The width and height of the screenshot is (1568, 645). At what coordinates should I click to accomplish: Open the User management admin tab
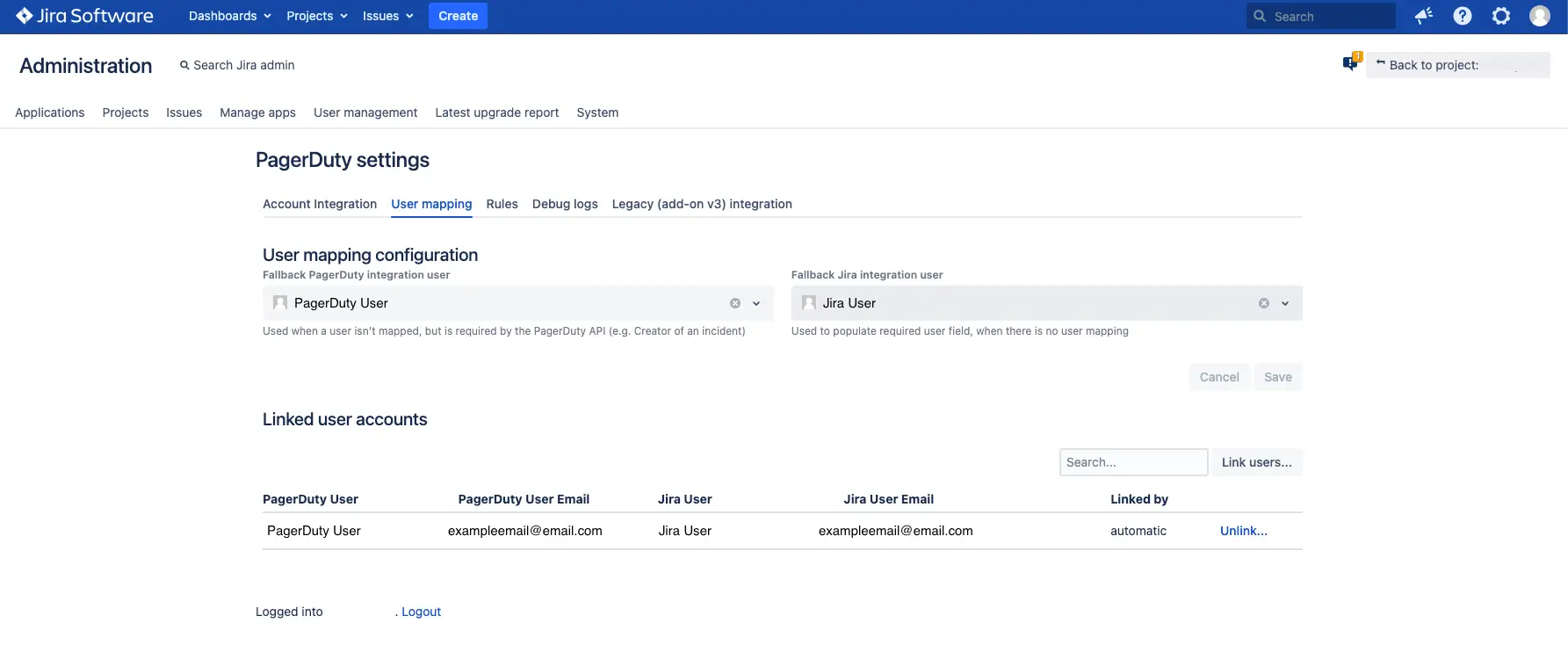tap(365, 112)
